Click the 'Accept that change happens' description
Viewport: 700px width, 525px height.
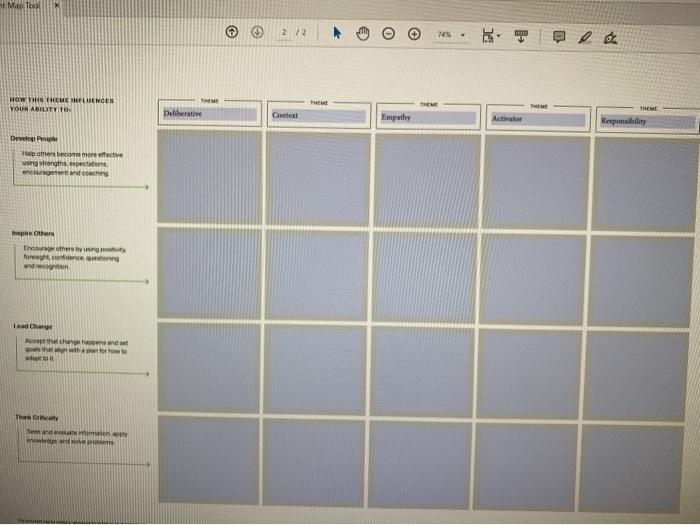[x=76, y=350]
